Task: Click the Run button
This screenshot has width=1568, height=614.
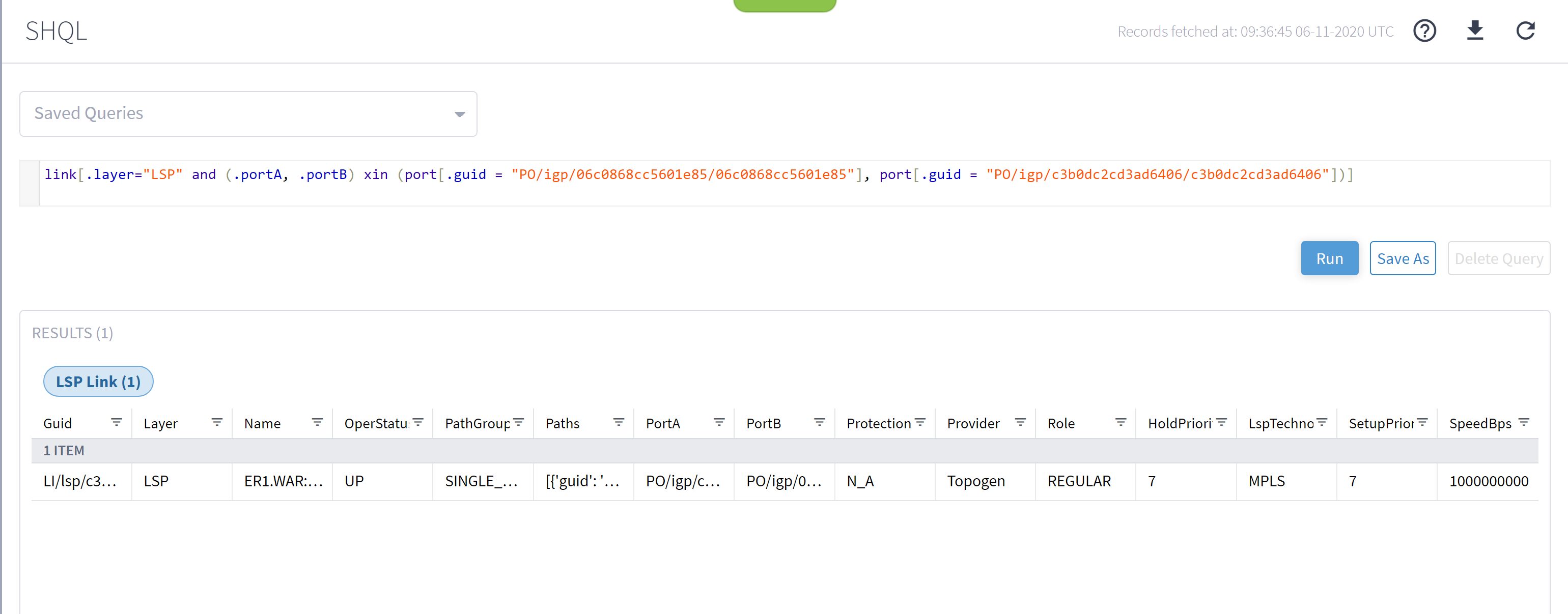Action: (1329, 258)
